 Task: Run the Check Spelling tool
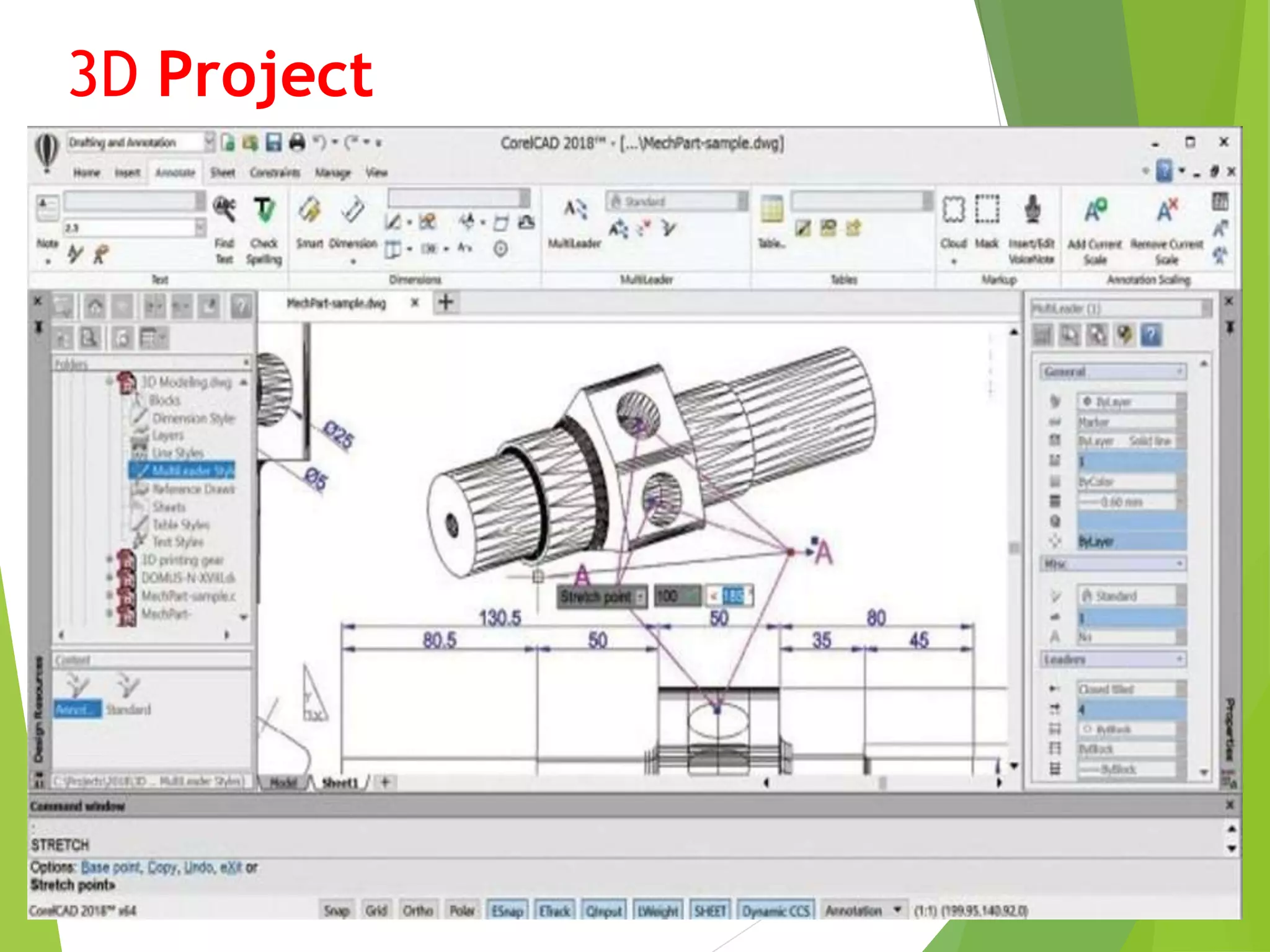[x=264, y=209]
